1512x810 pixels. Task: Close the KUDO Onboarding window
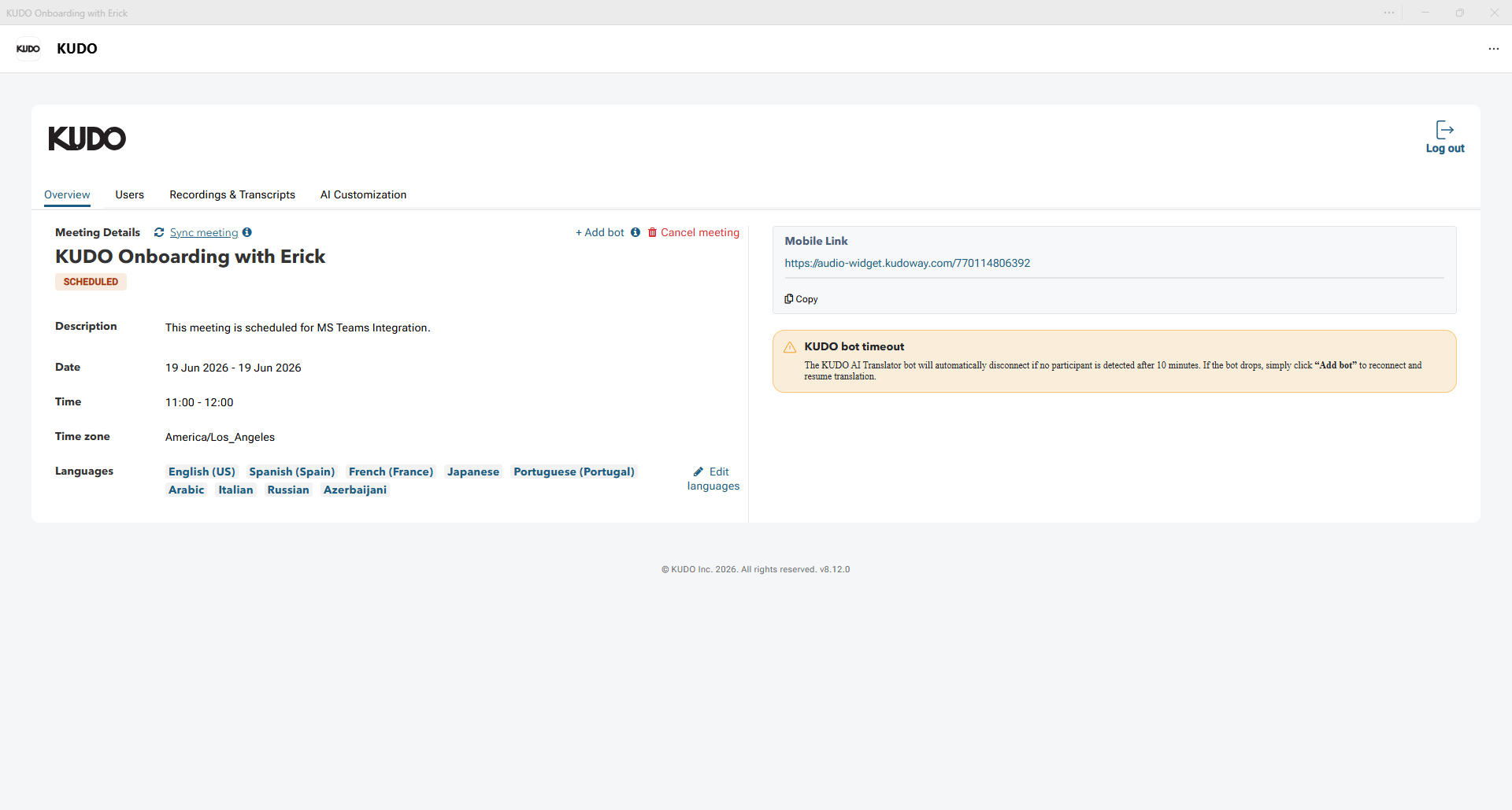(x=1495, y=13)
